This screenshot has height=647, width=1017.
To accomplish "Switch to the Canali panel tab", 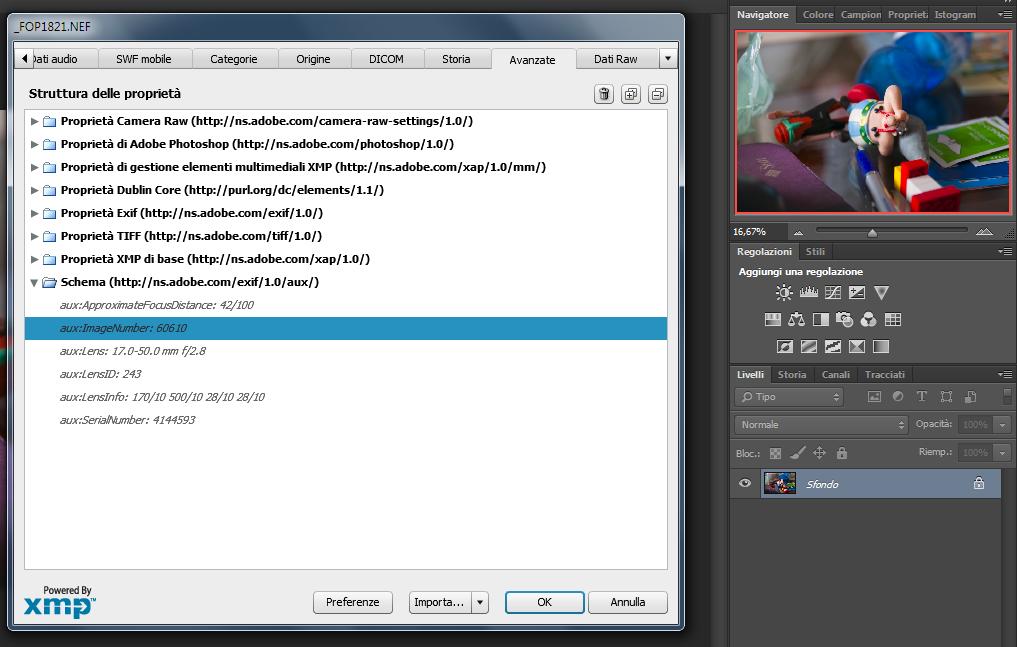I will [835, 375].
